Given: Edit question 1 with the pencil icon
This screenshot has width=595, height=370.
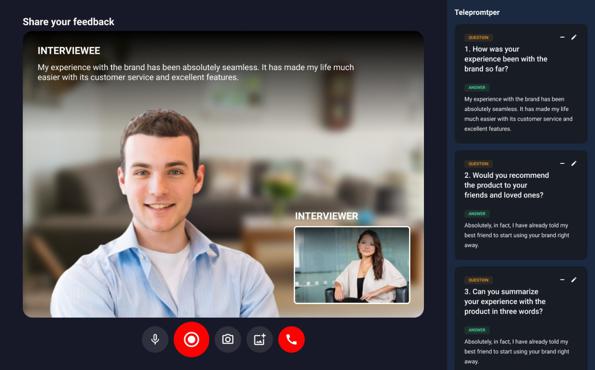Looking at the screenshot, I should click(574, 37).
